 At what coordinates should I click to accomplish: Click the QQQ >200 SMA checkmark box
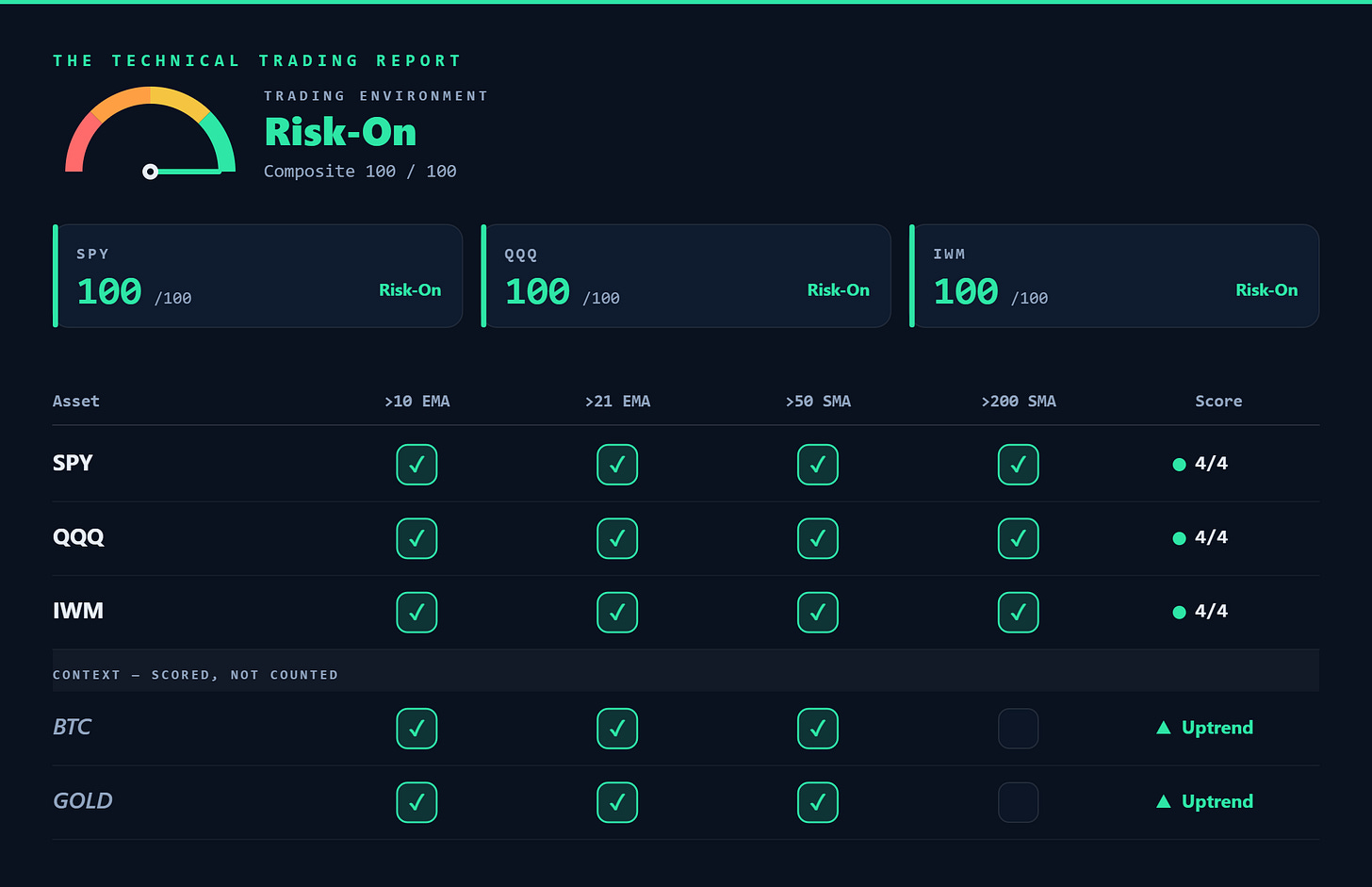coord(1019,538)
